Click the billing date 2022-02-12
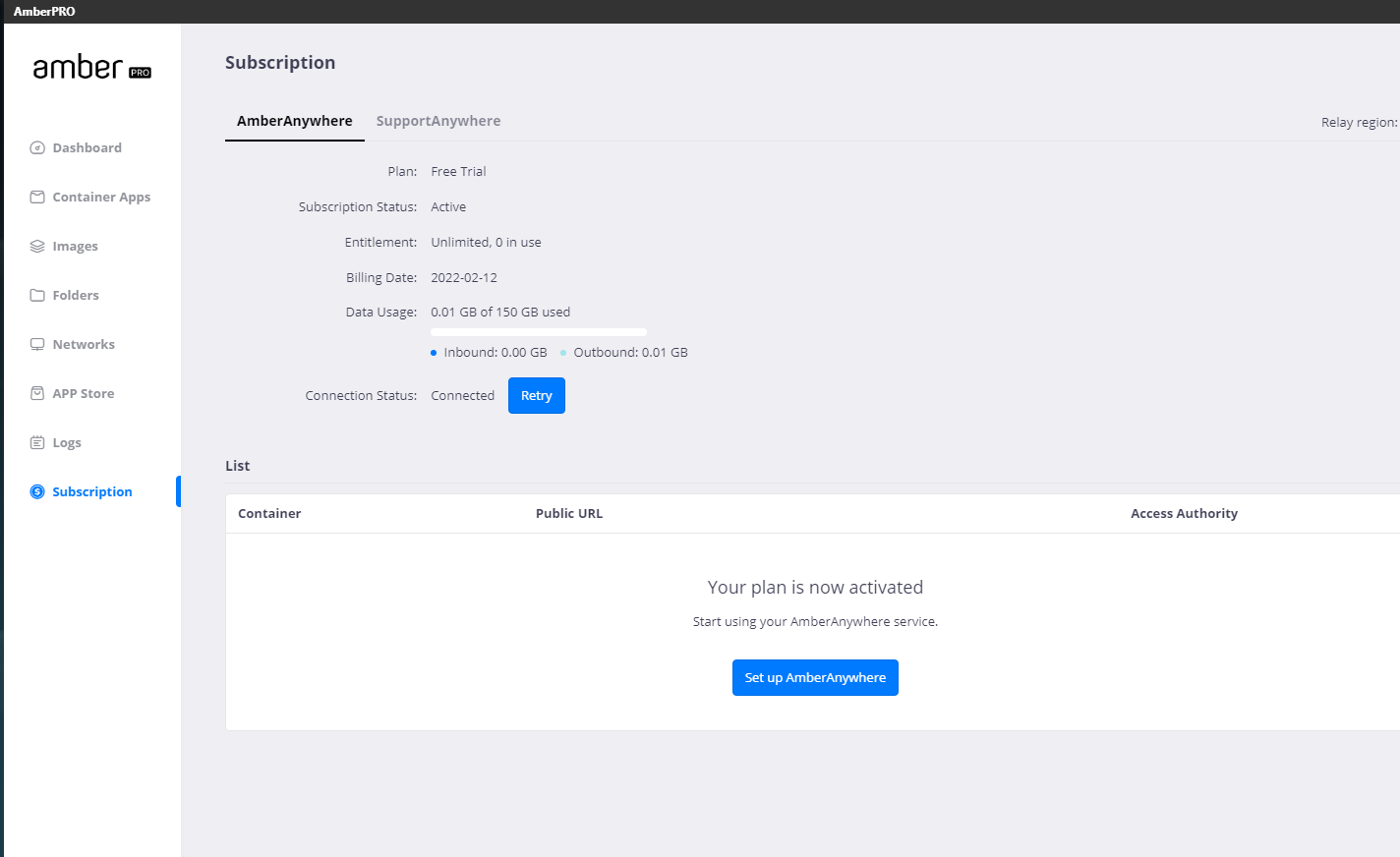Image resolution: width=1400 pixels, height=857 pixels. pyautogui.click(x=464, y=278)
